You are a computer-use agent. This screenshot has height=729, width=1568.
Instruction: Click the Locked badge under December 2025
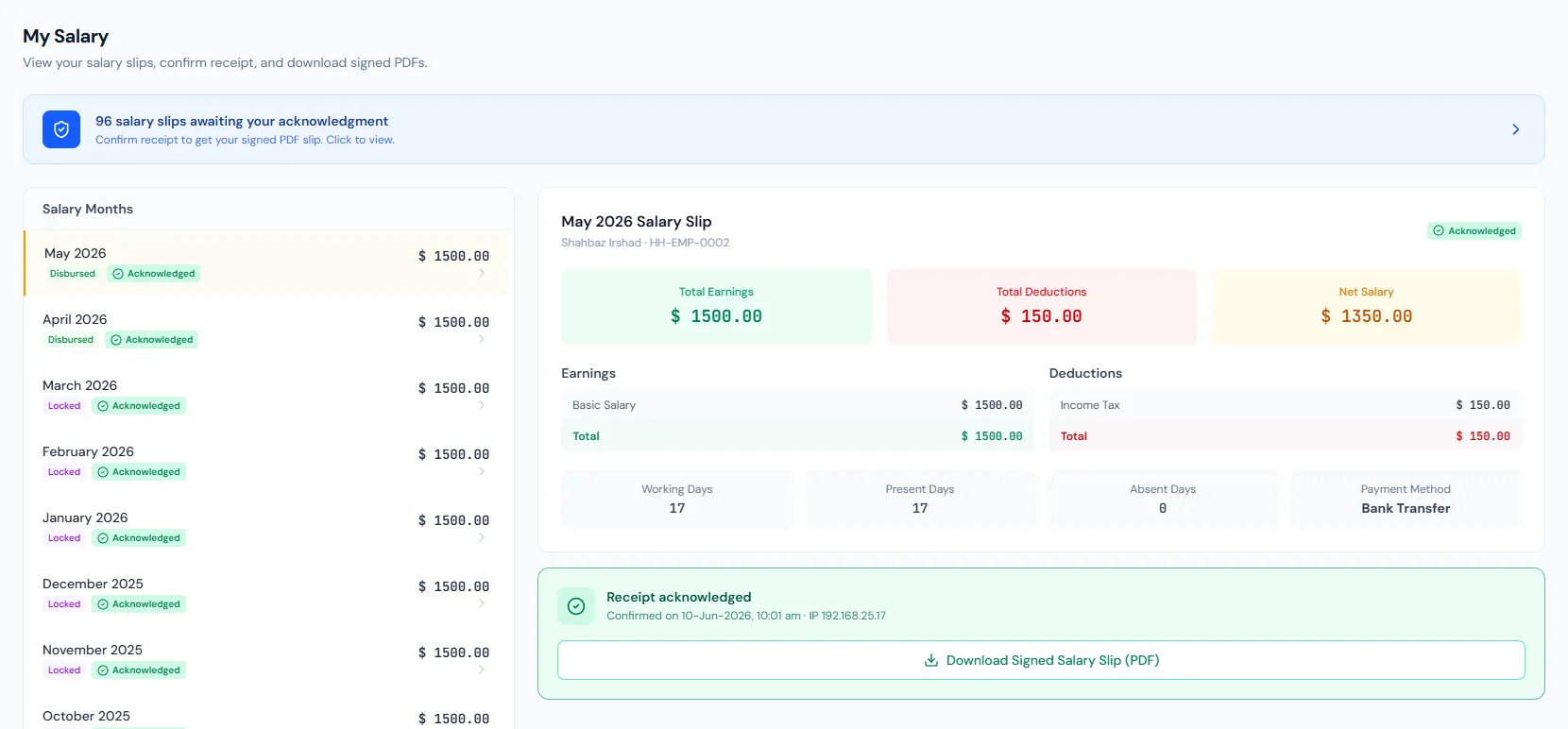click(64, 604)
